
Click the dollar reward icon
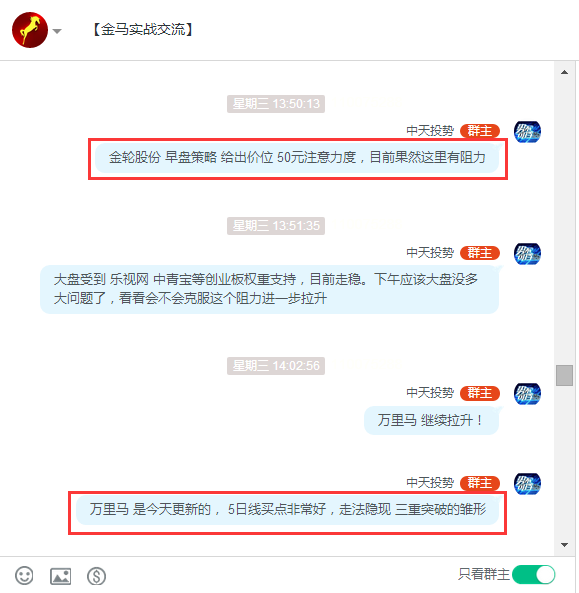pyautogui.click(x=96, y=576)
